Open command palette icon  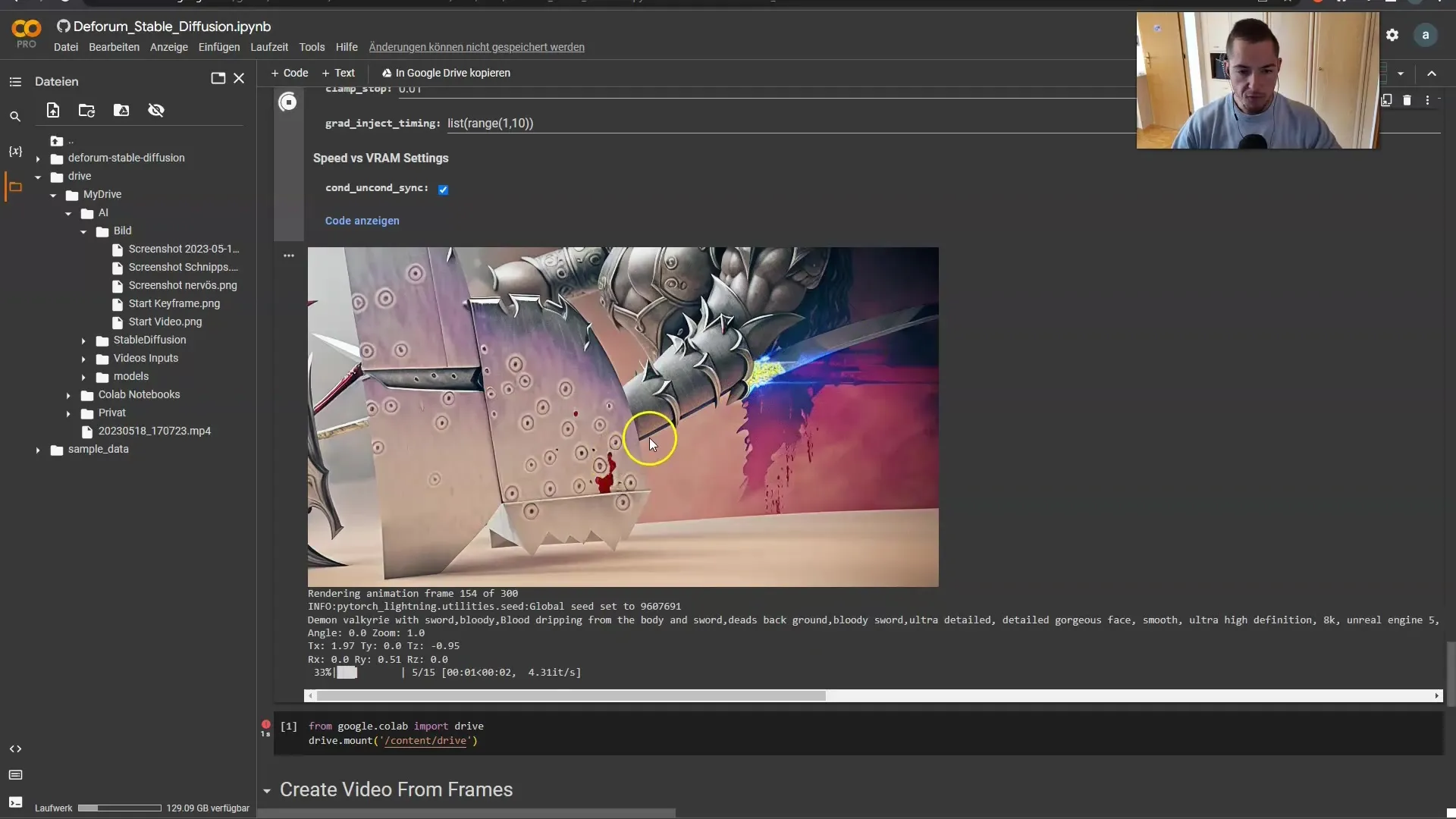[15, 775]
